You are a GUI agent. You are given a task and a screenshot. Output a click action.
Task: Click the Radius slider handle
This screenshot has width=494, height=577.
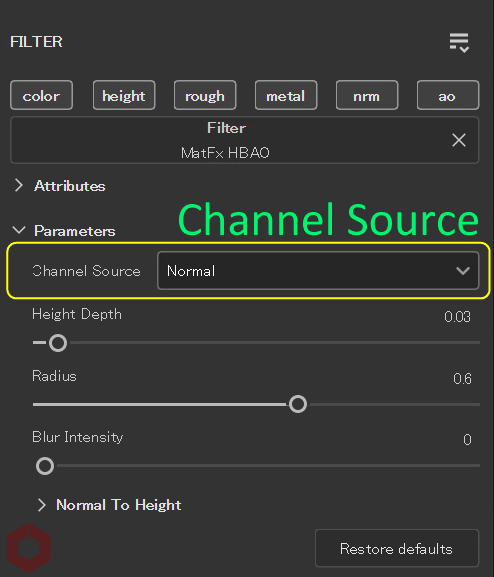pyautogui.click(x=298, y=404)
